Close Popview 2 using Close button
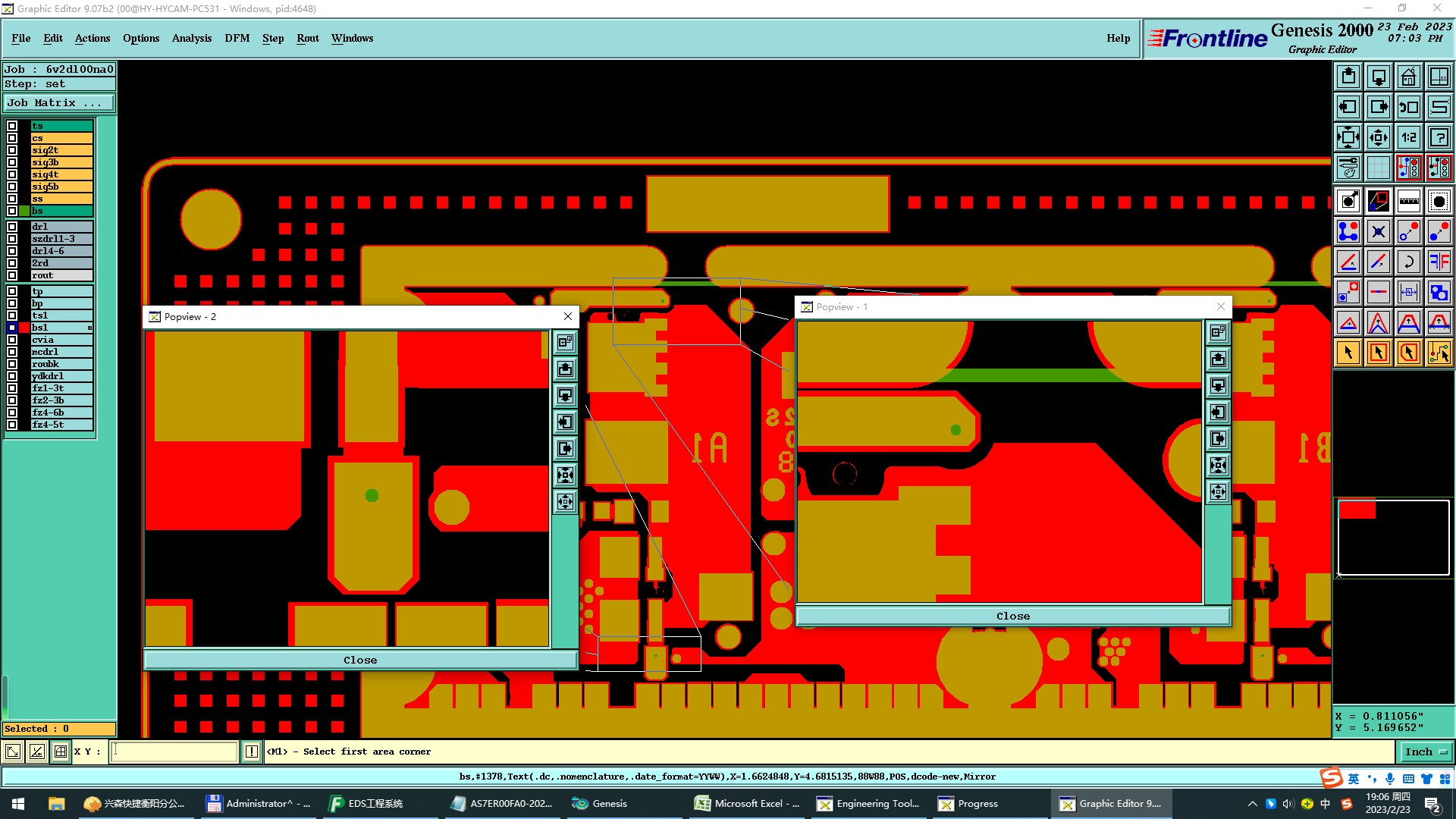Screen dimensions: 1456x819 coord(360,660)
